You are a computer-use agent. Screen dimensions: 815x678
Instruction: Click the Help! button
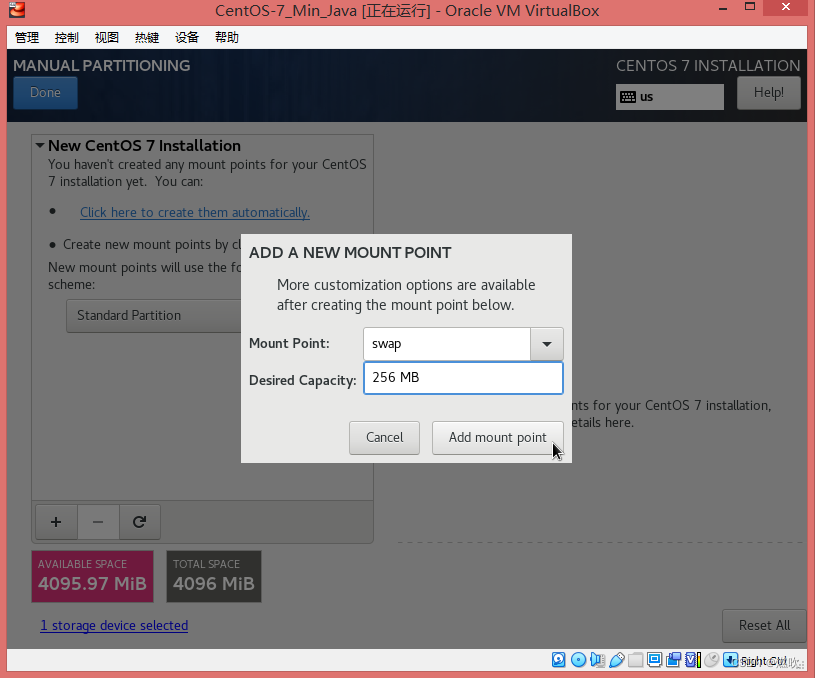point(769,93)
